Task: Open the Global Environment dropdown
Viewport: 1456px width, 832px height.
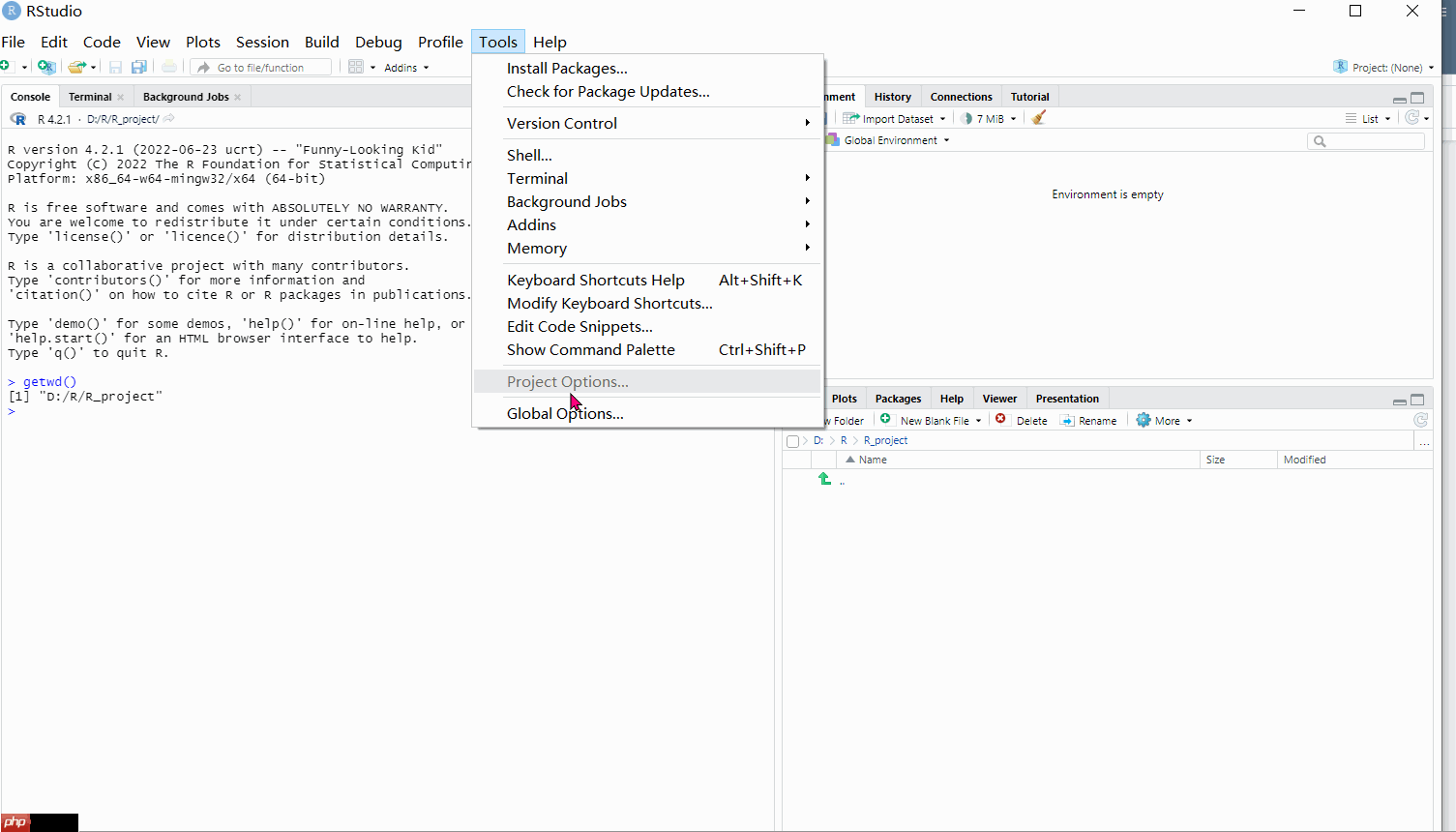Action: click(888, 140)
